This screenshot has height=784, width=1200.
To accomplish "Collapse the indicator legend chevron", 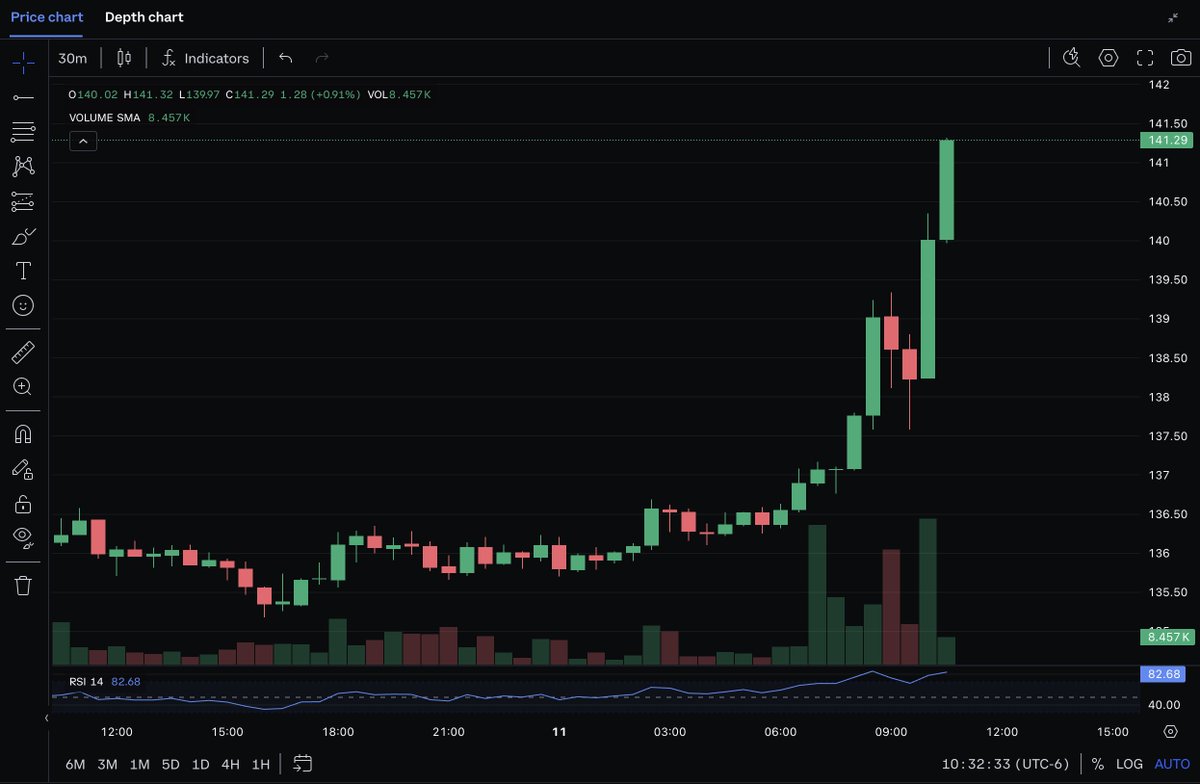I will [83, 141].
